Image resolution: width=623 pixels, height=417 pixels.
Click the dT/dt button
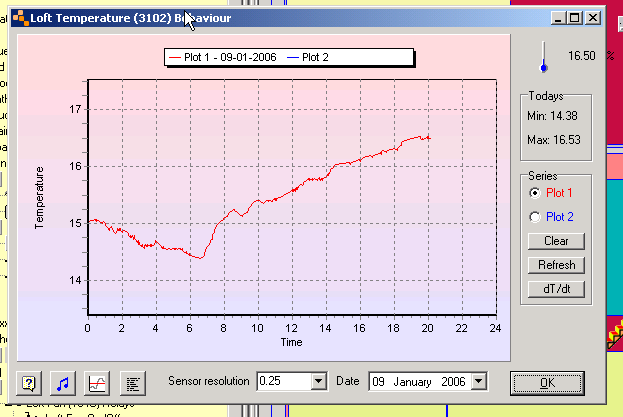point(556,289)
